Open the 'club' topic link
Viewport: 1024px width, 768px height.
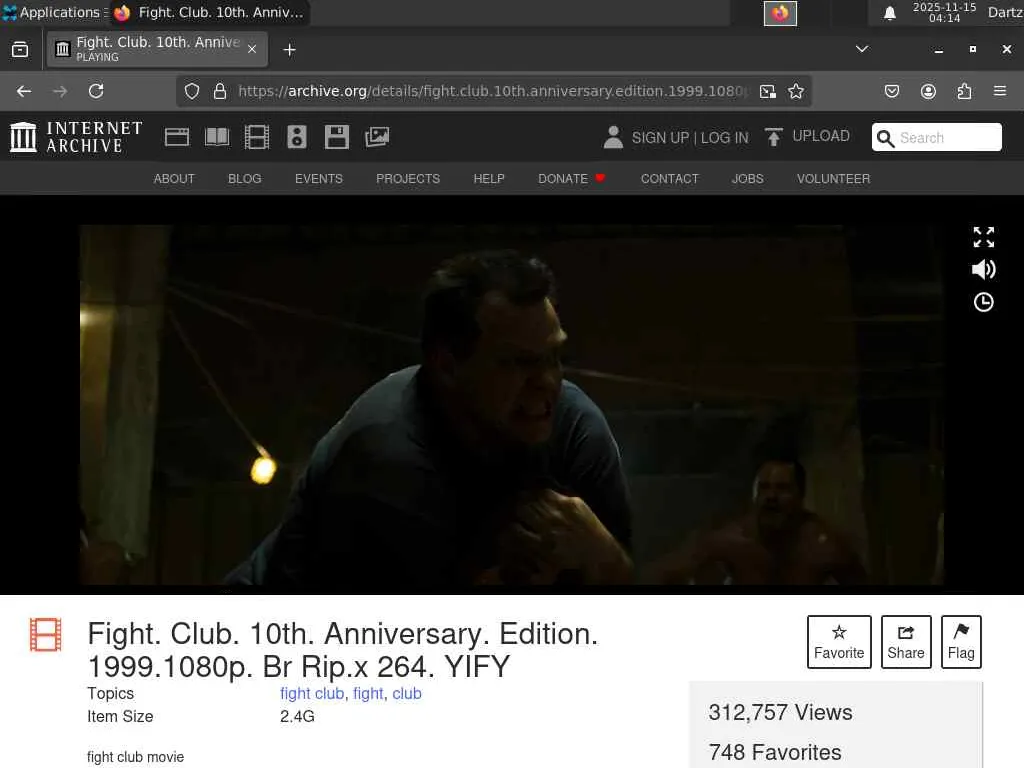(x=407, y=694)
